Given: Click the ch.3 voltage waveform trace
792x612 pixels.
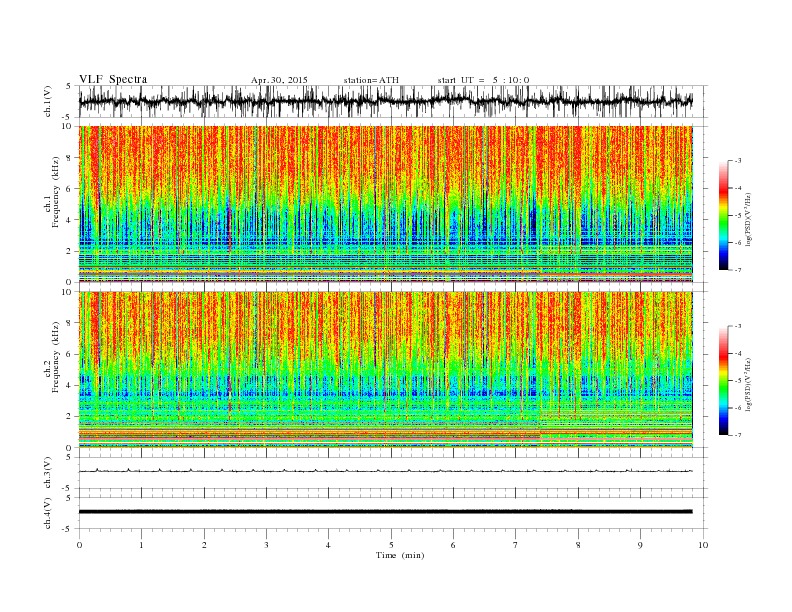Looking at the screenshot, I should (385, 471).
